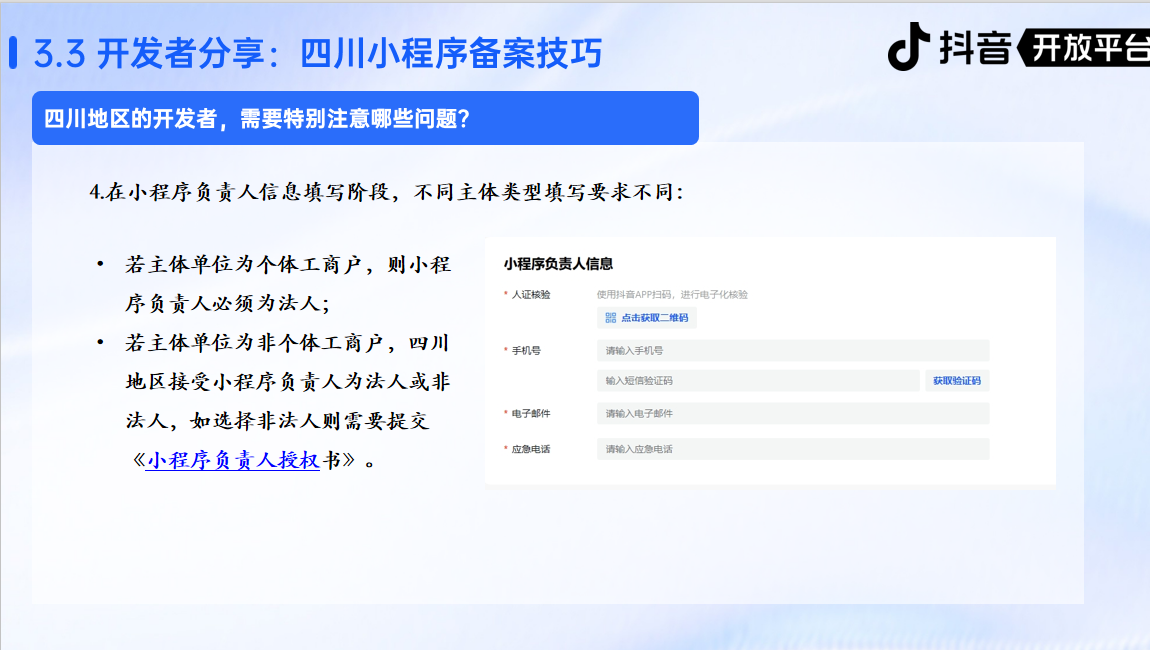Click the 小程序负责人信息 form heading

(x=558, y=264)
